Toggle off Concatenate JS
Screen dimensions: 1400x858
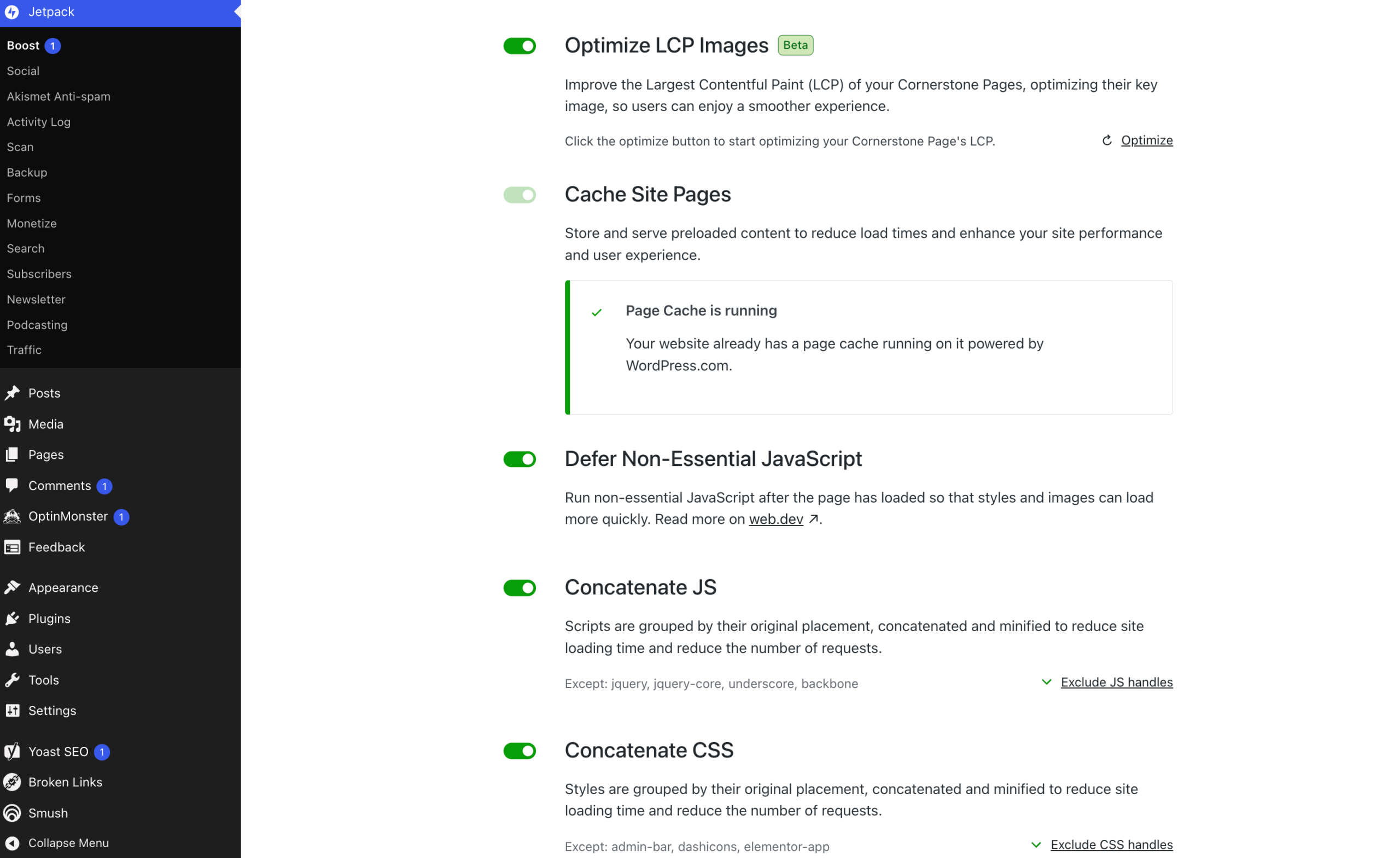click(x=520, y=587)
